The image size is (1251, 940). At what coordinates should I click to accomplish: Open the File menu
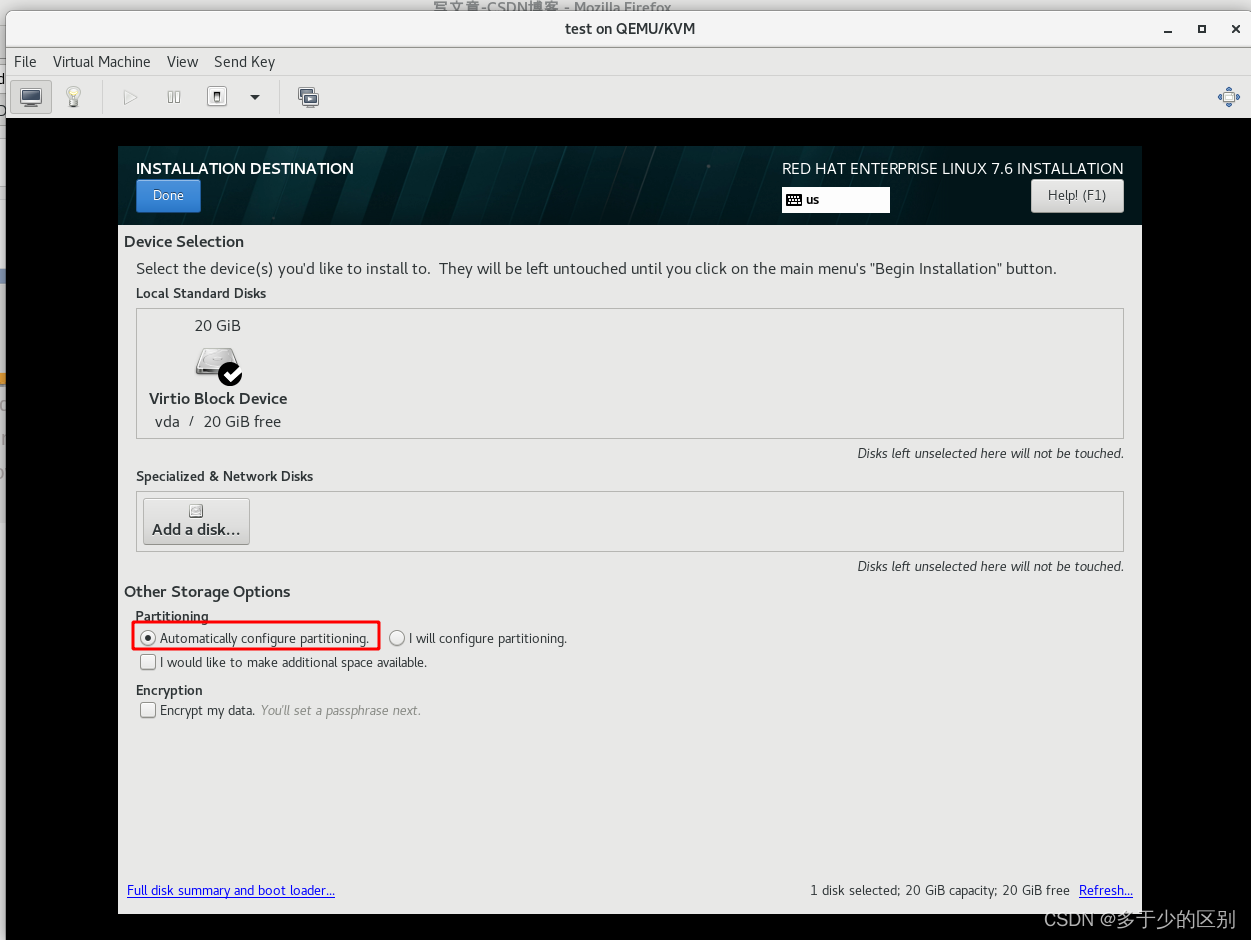pyautogui.click(x=25, y=62)
